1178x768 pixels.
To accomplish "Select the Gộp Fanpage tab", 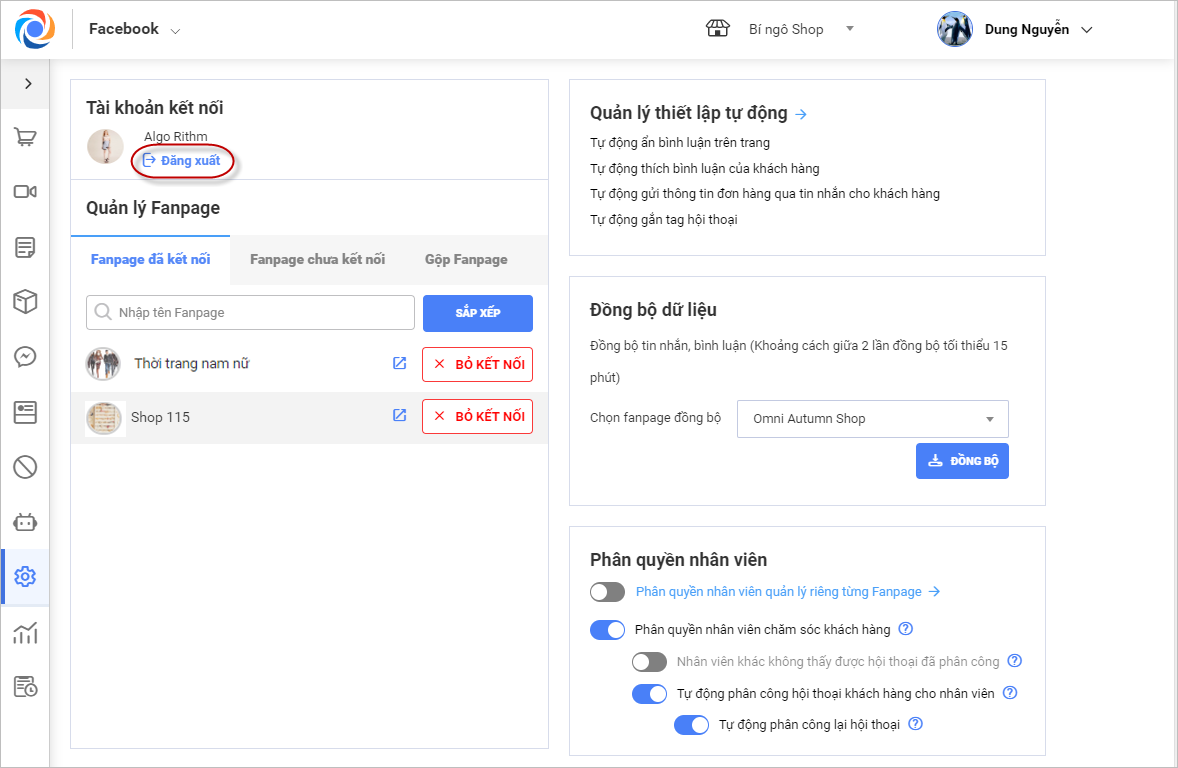I will pyautogui.click(x=466, y=260).
